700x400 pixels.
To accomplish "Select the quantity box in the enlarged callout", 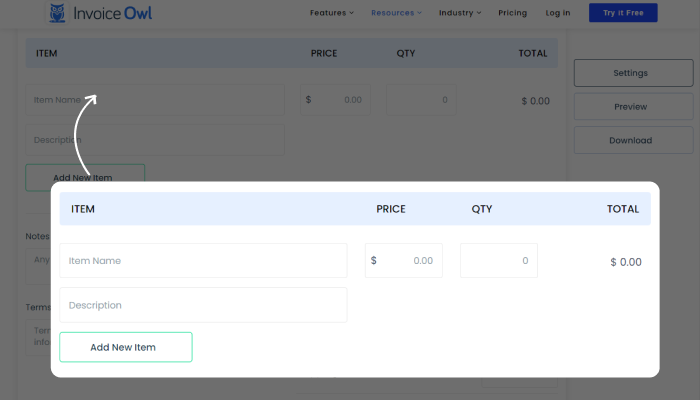I will (498, 261).
